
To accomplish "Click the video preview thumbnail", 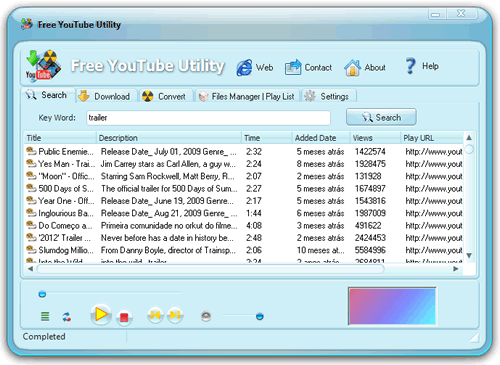I will pyautogui.click(x=392, y=306).
